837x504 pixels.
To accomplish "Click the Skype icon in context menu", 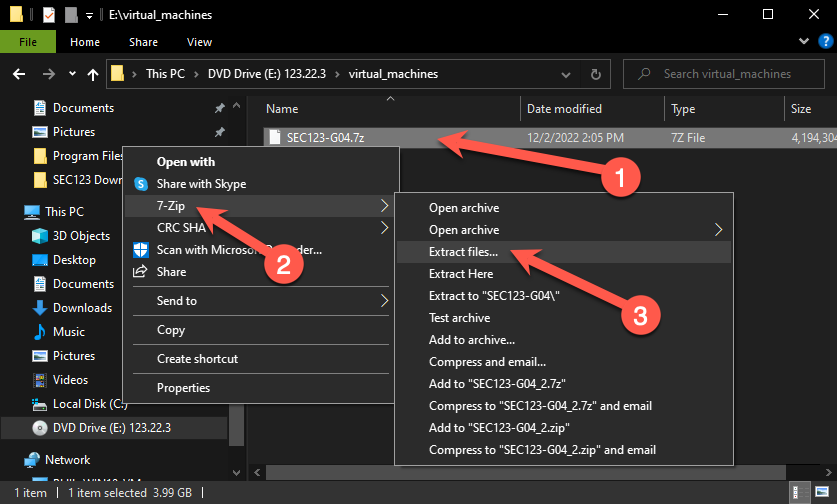I will 141,184.
